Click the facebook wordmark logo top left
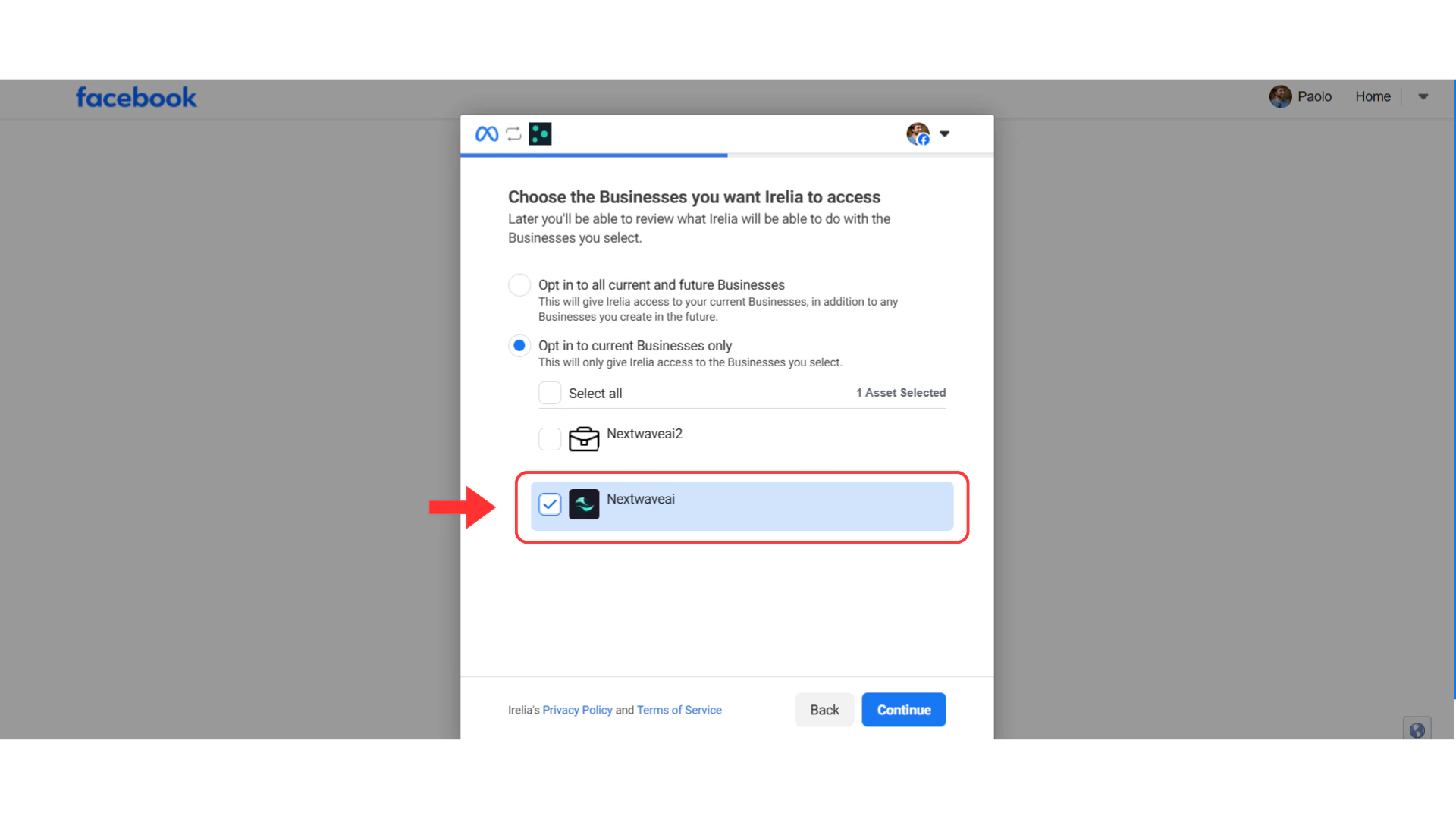1456x819 pixels. 136,97
